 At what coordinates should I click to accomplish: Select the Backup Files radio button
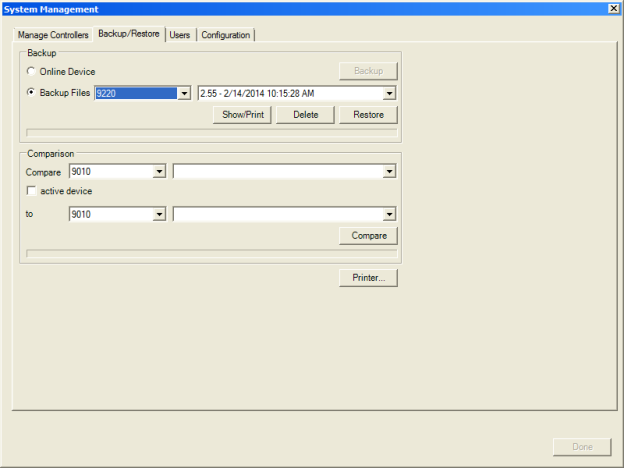(x=31, y=93)
